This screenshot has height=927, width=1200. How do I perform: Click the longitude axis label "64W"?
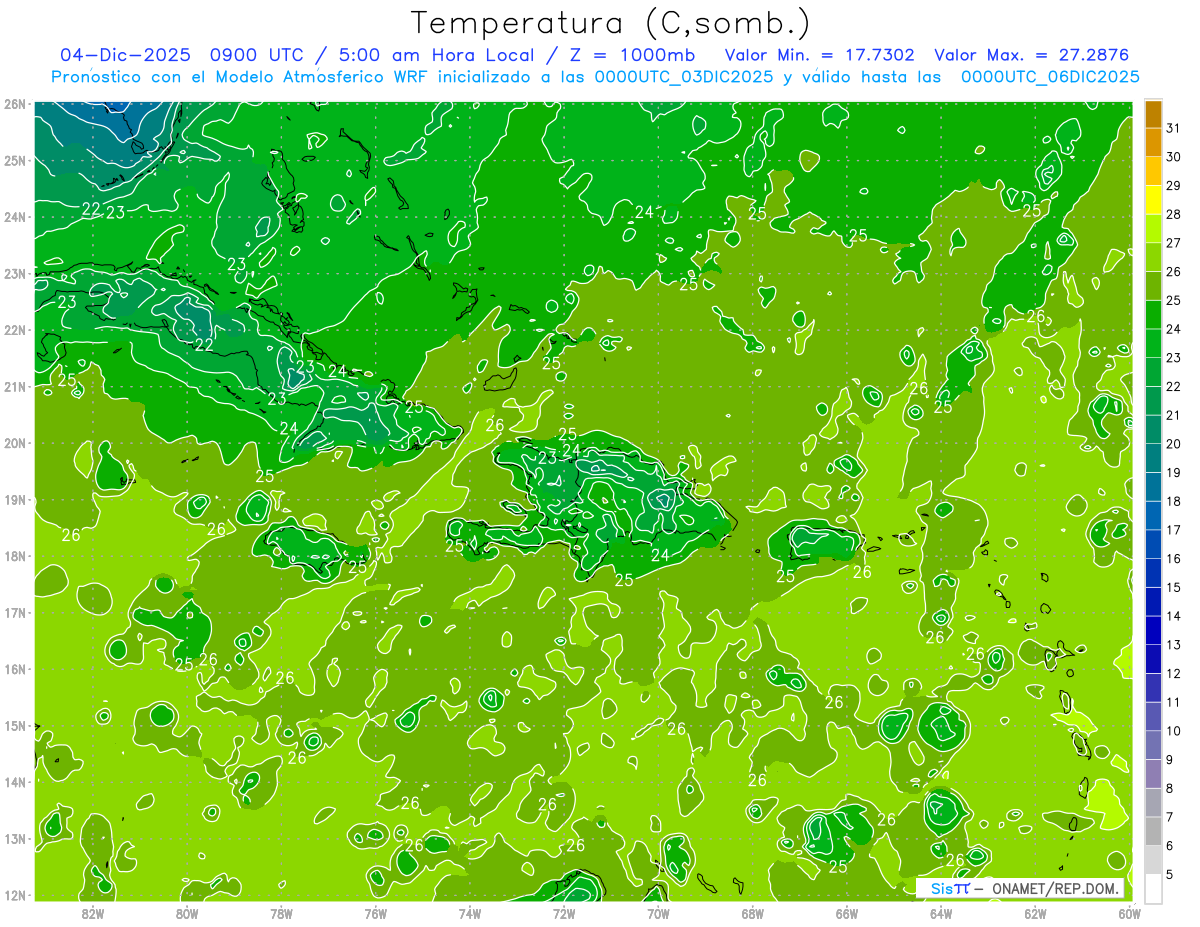(x=941, y=912)
